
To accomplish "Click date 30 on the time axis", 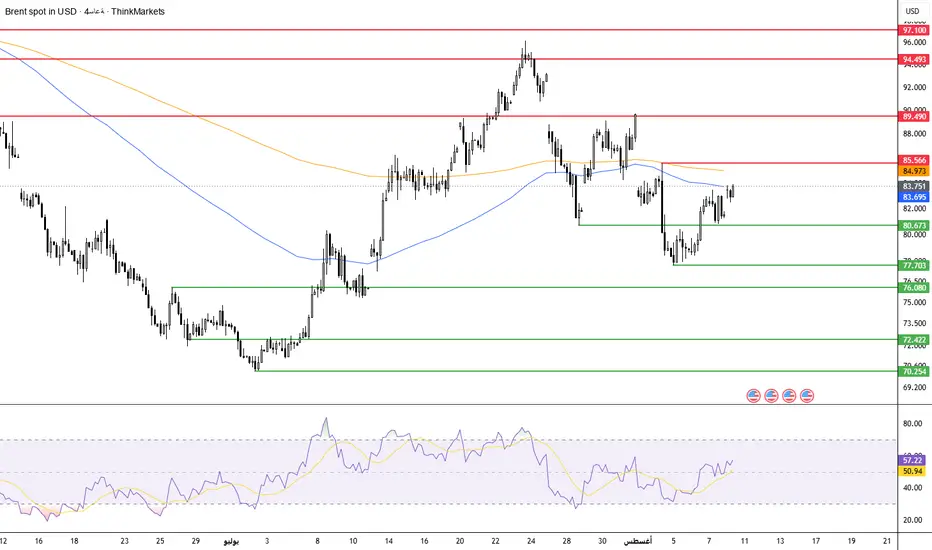I will (x=602, y=541).
